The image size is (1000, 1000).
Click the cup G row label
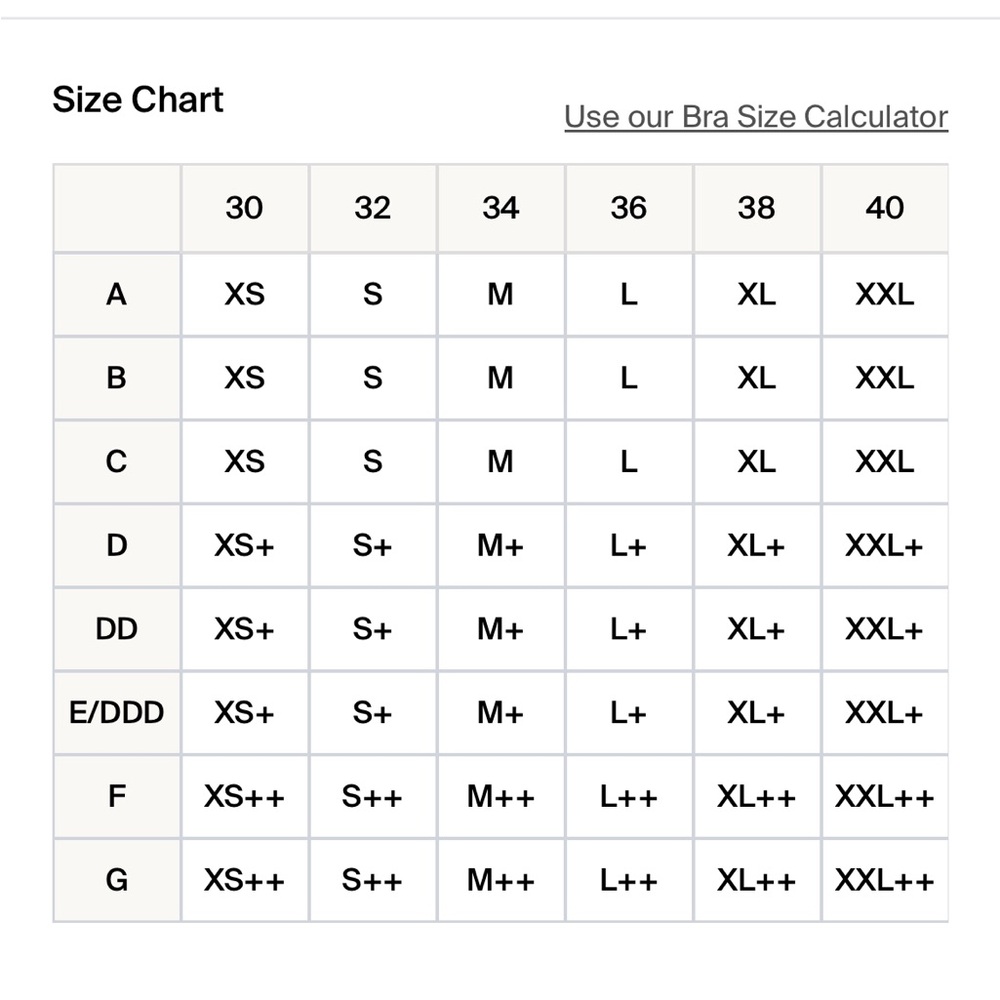[117, 881]
